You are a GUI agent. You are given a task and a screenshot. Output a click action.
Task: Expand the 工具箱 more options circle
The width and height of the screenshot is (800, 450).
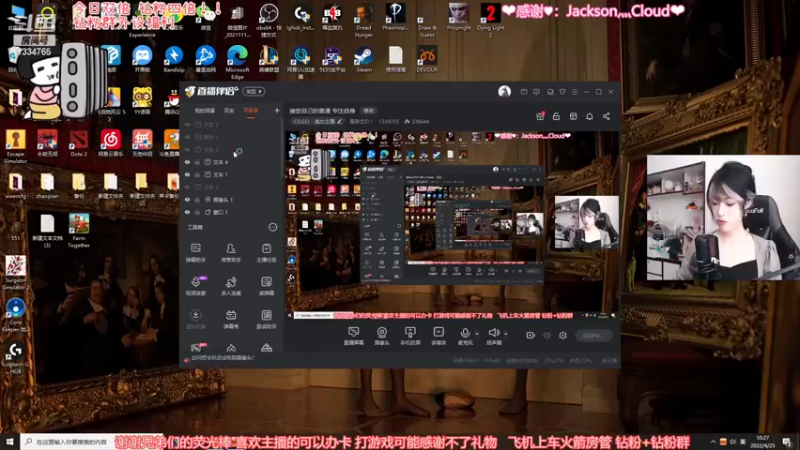pos(272,227)
